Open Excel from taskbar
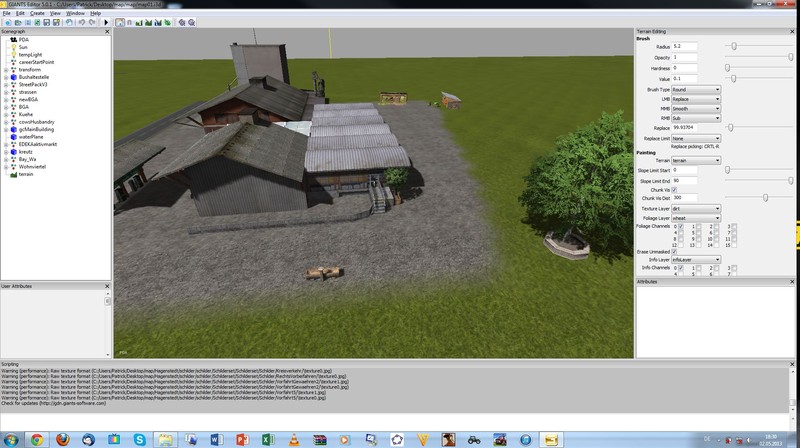Viewport: 800px width, 448px height. coord(268,439)
